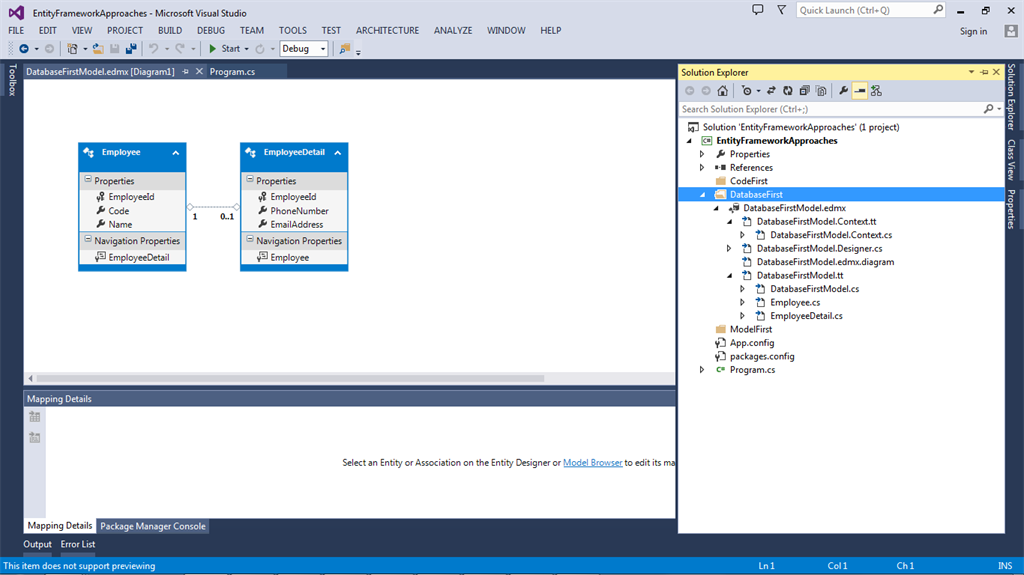Collapse Properties section of EmployeeDetail entity
The width and height of the screenshot is (1024, 575).
coord(249,179)
